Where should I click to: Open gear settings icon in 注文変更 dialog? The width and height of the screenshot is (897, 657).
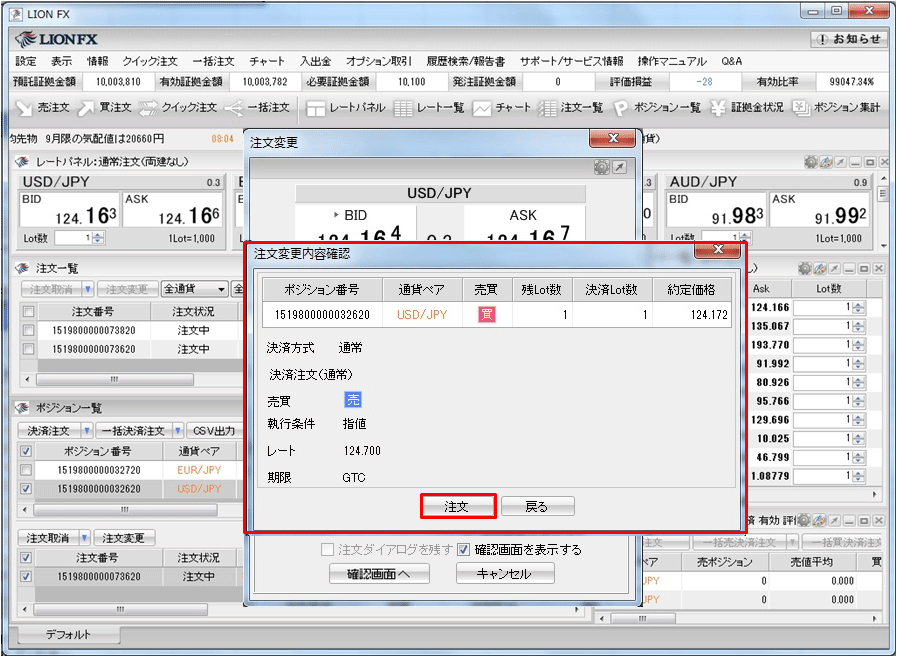click(x=602, y=167)
